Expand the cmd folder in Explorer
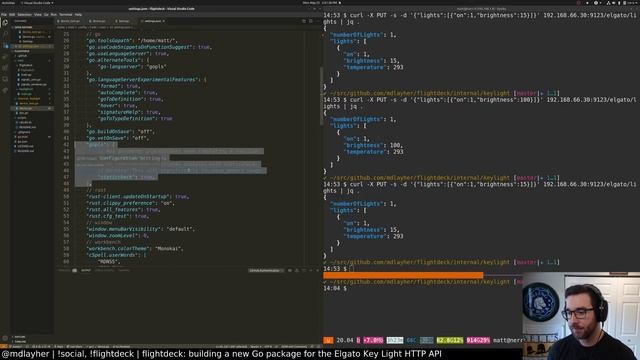 pyautogui.click(x=20, y=60)
